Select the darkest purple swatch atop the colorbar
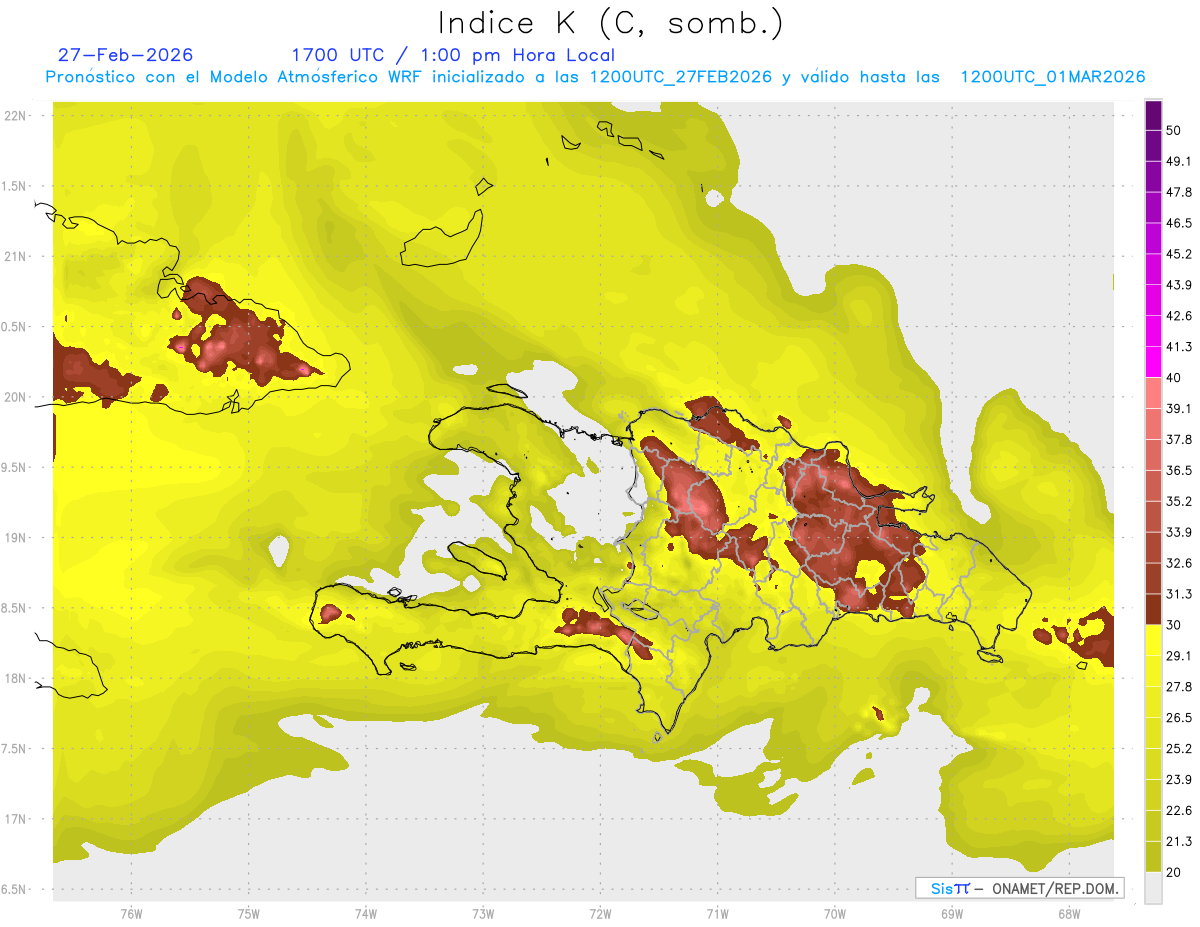This screenshot has width=1200, height=927. pyautogui.click(x=1153, y=116)
